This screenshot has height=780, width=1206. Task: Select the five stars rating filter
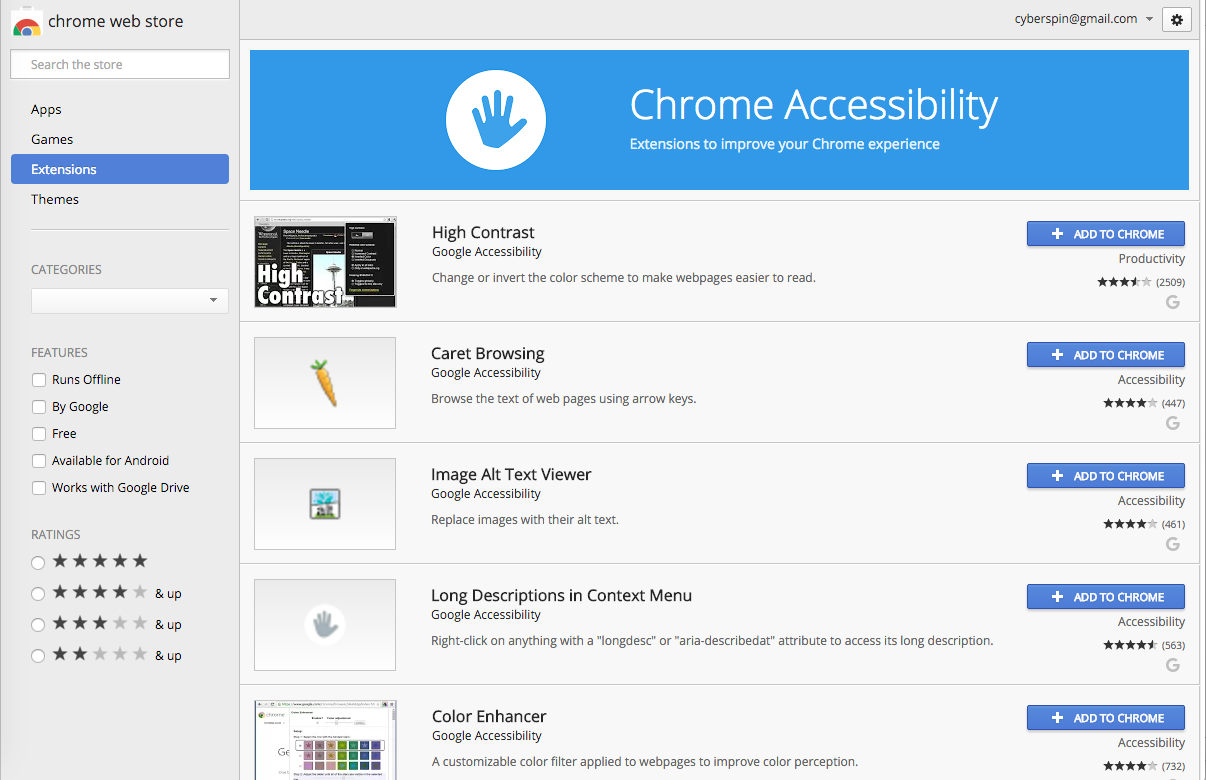coord(38,563)
